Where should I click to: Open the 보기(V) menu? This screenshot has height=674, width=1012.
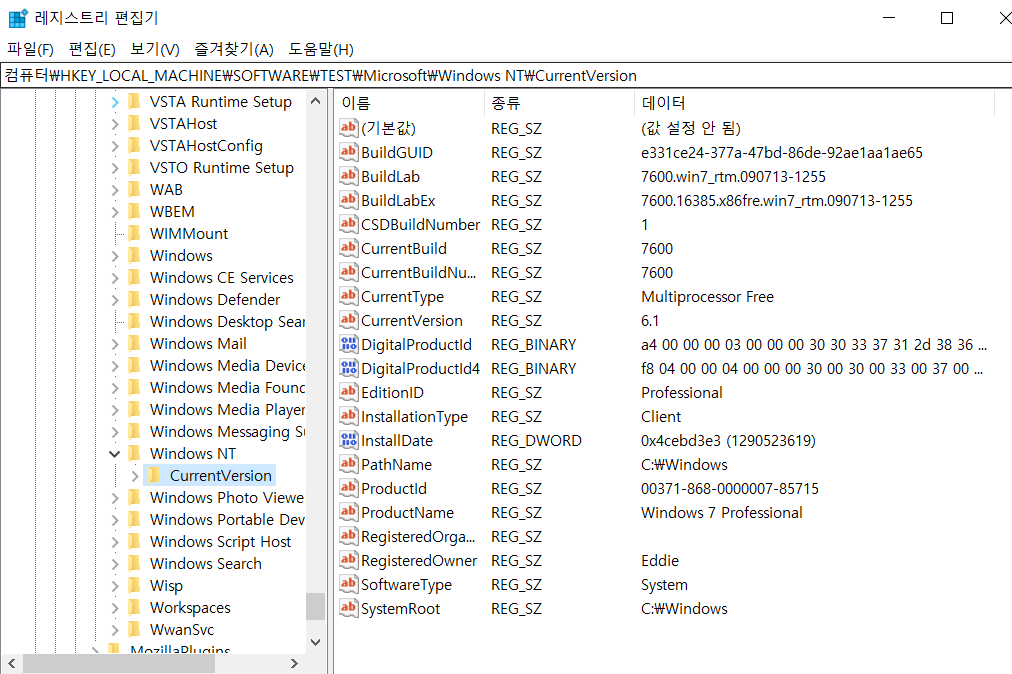coord(155,49)
